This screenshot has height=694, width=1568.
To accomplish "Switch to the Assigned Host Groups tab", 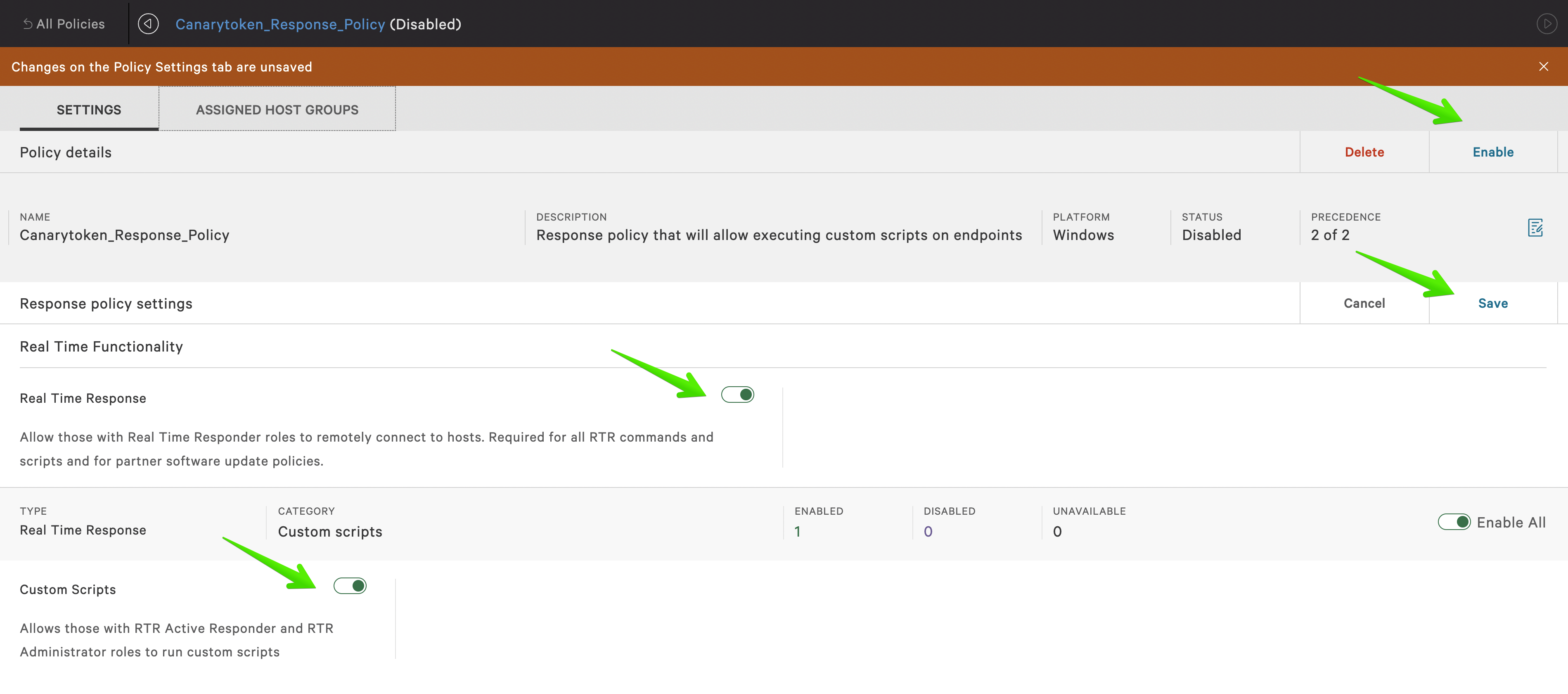I will tap(277, 109).
